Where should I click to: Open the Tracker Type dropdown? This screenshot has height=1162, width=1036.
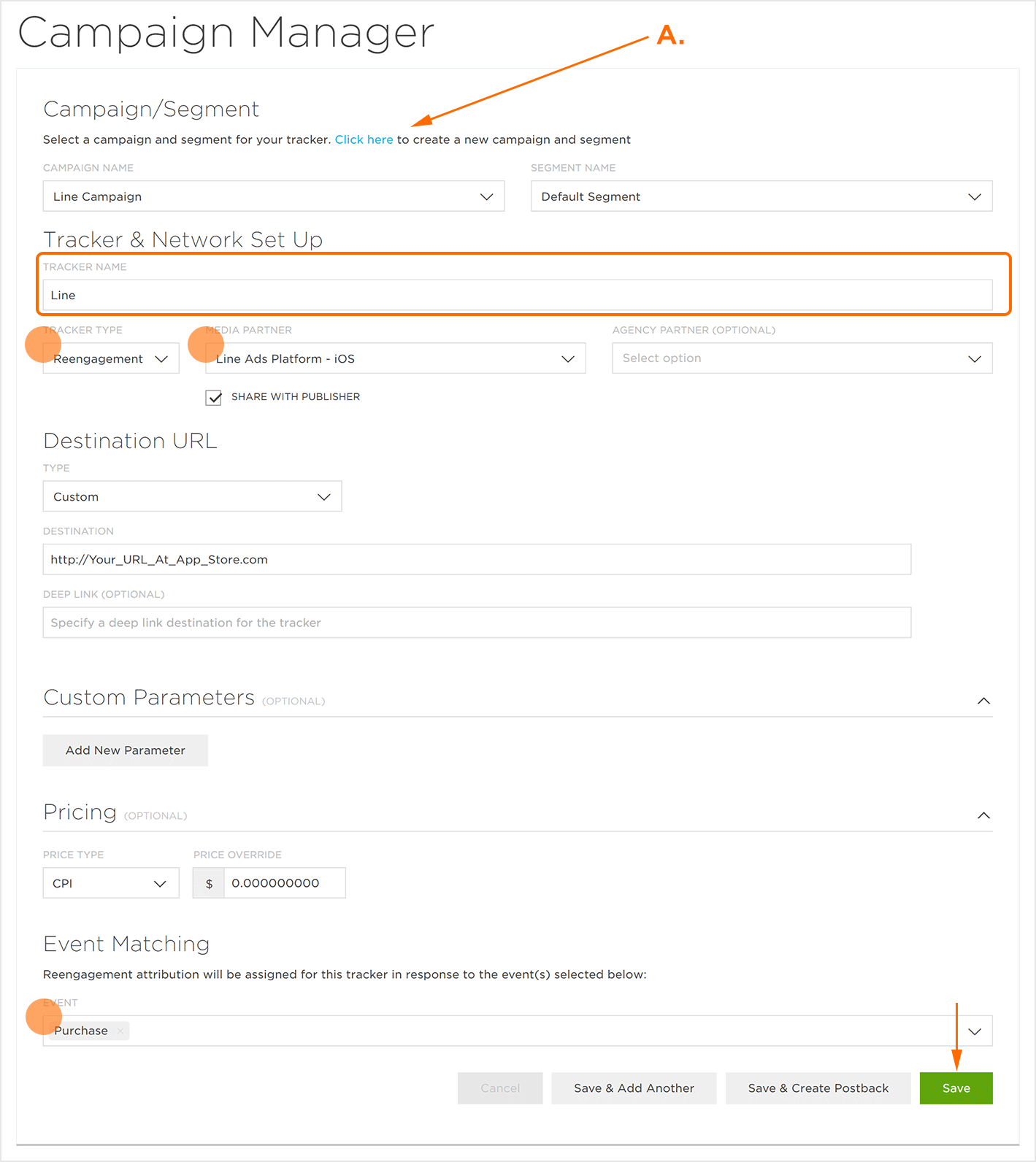(x=111, y=358)
